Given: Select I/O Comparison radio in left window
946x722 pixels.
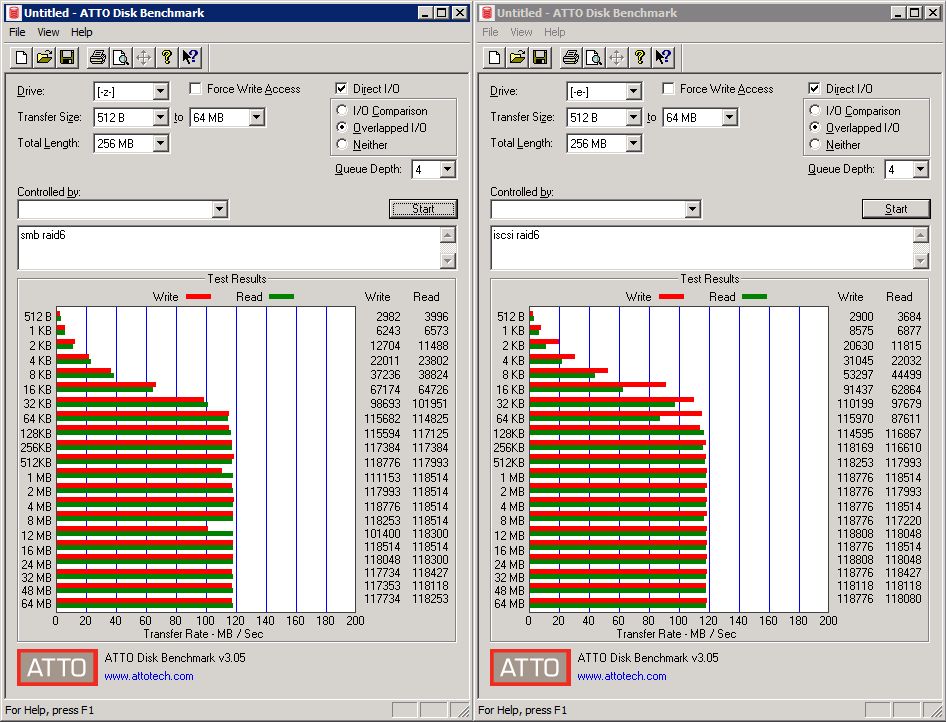Looking at the screenshot, I should tap(342, 110).
